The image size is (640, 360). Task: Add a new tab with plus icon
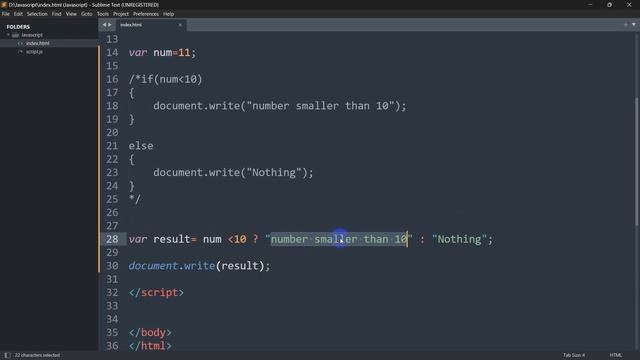coord(626,24)
